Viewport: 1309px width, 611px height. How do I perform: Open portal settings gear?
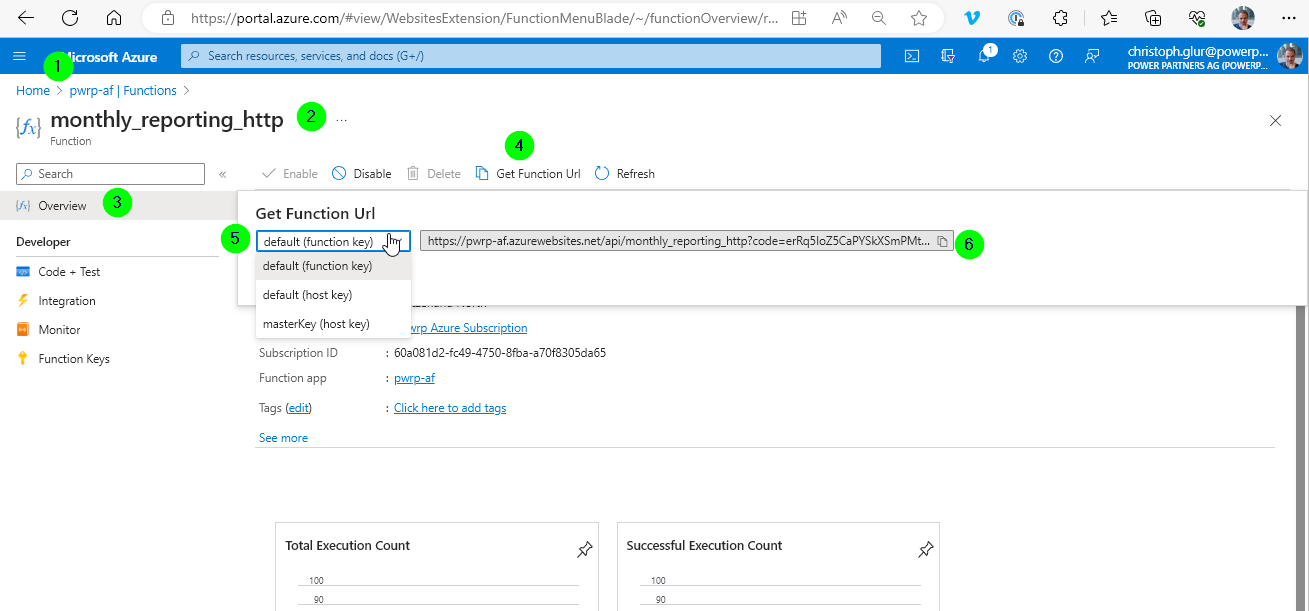tap(1020, 56)
